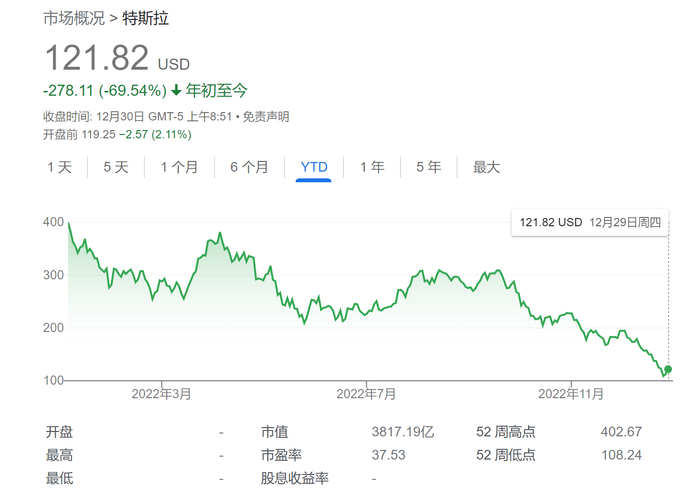The width and height of the screenshot is (700, 493).
Task: Select the 5 天 time range tab
Action: coord(116,167)
